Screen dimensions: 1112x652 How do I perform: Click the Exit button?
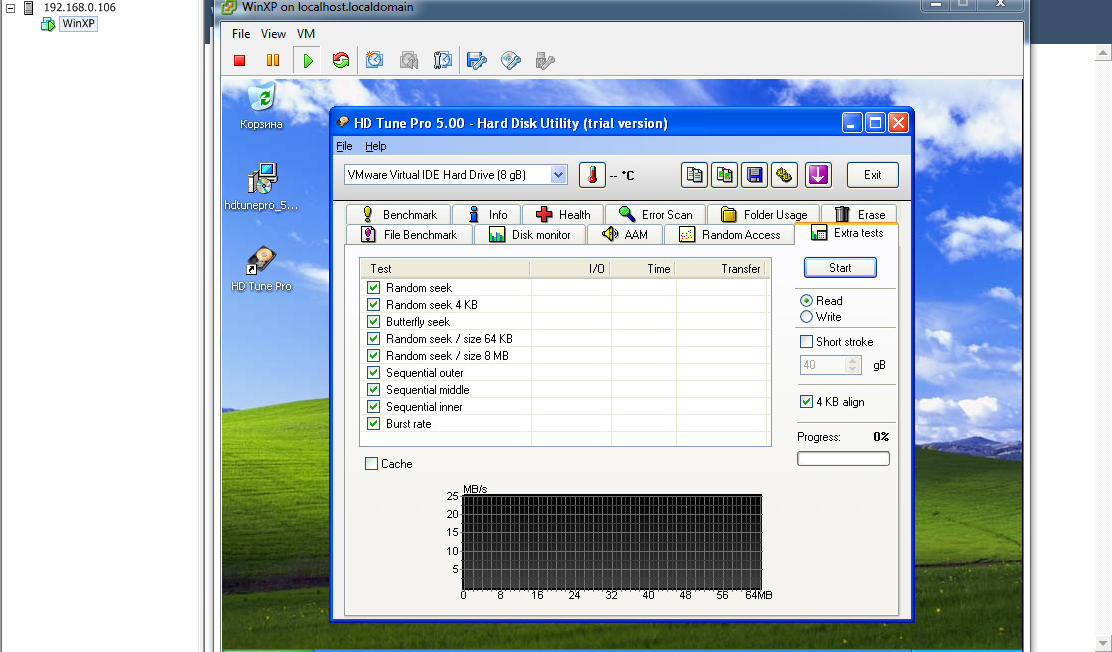[x=872, y=175]
